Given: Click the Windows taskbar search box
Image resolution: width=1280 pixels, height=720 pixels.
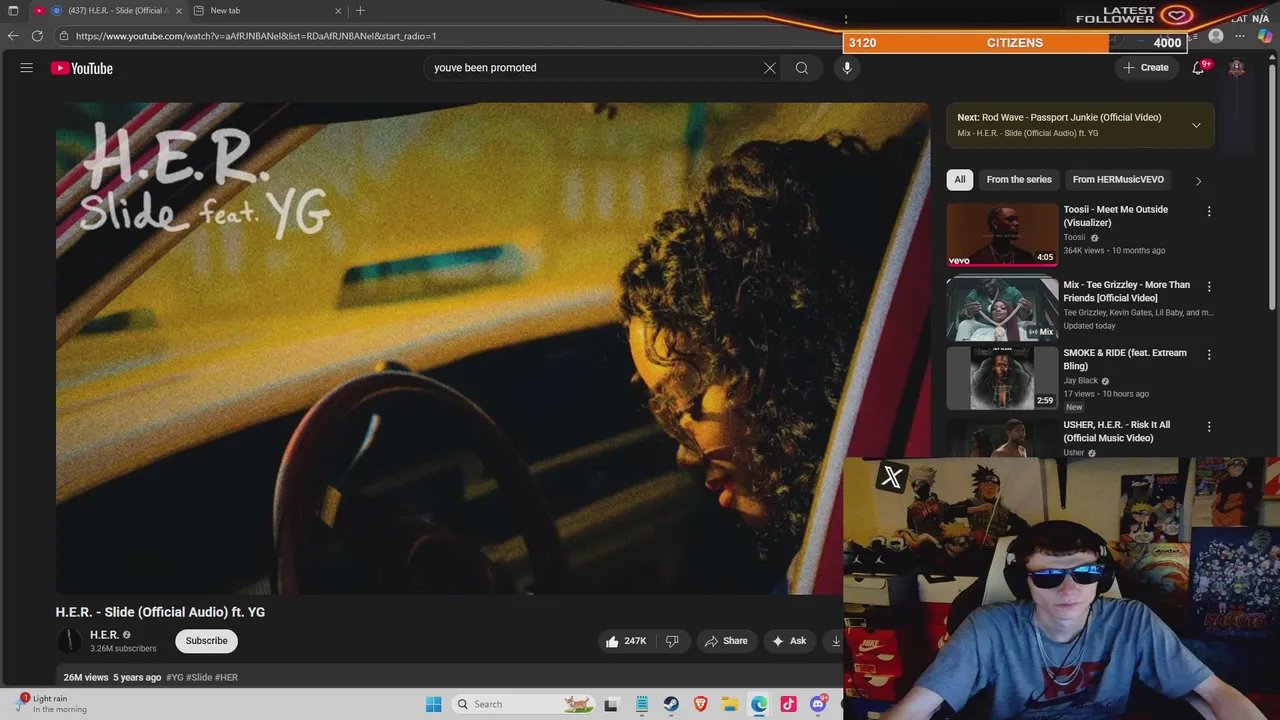Looking at the screenshot, I should (x=522, y=704).
